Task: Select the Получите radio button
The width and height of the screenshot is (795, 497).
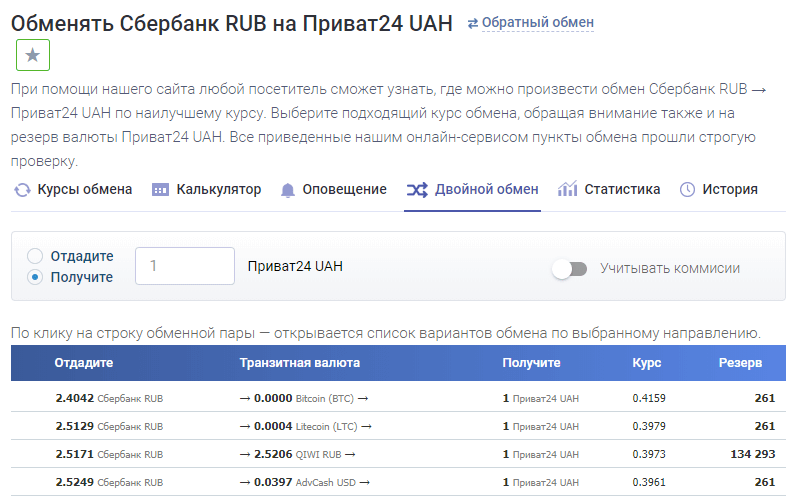Action: 34,277
